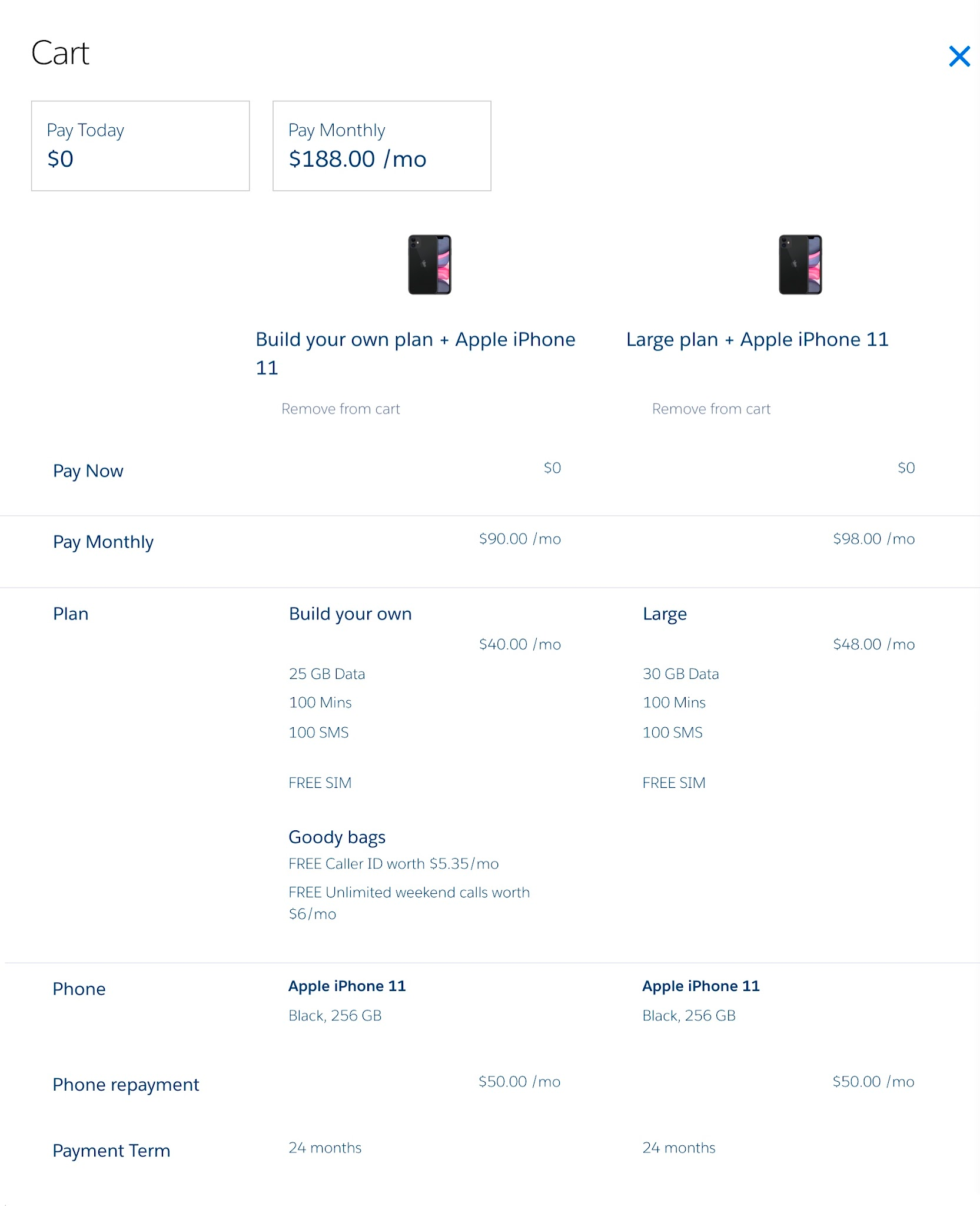Click the $48.00 /mo Large plan price
This screenshot has height=1206, width=980.
[x=873, y=644]
